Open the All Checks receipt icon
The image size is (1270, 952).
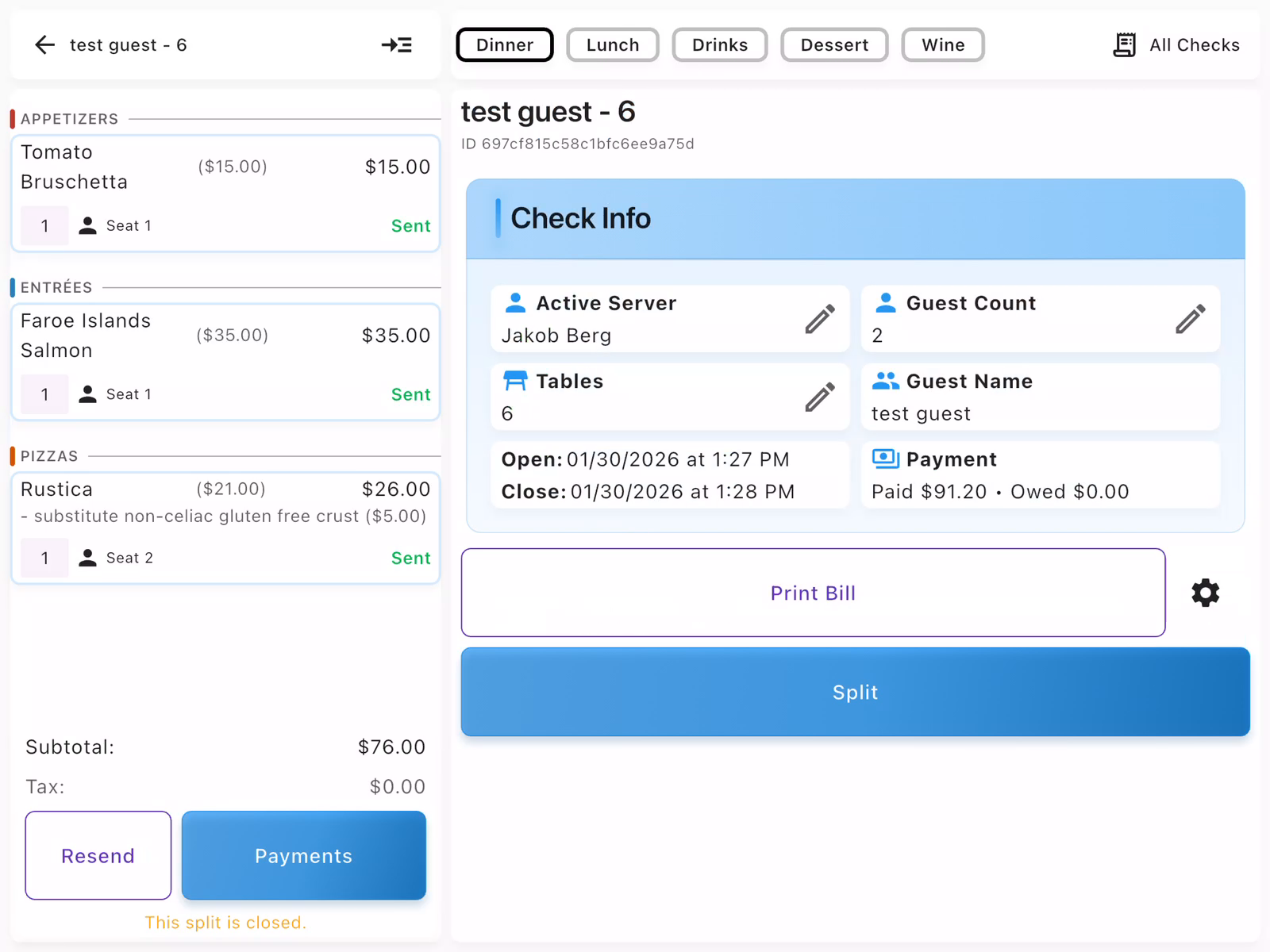click(x=1124, y=45)
